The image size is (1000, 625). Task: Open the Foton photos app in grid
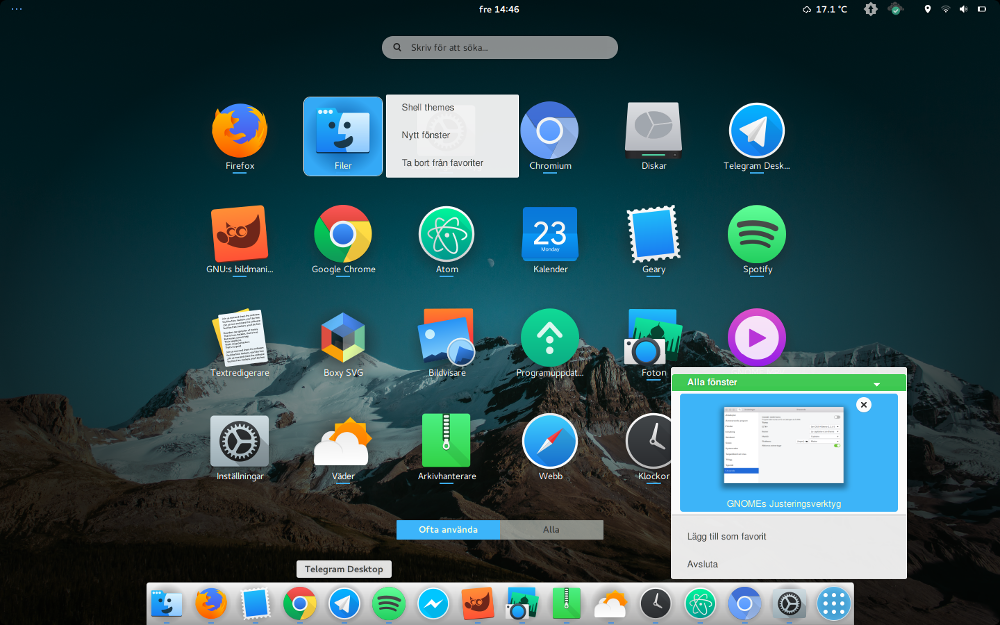(x=654, y=344)
